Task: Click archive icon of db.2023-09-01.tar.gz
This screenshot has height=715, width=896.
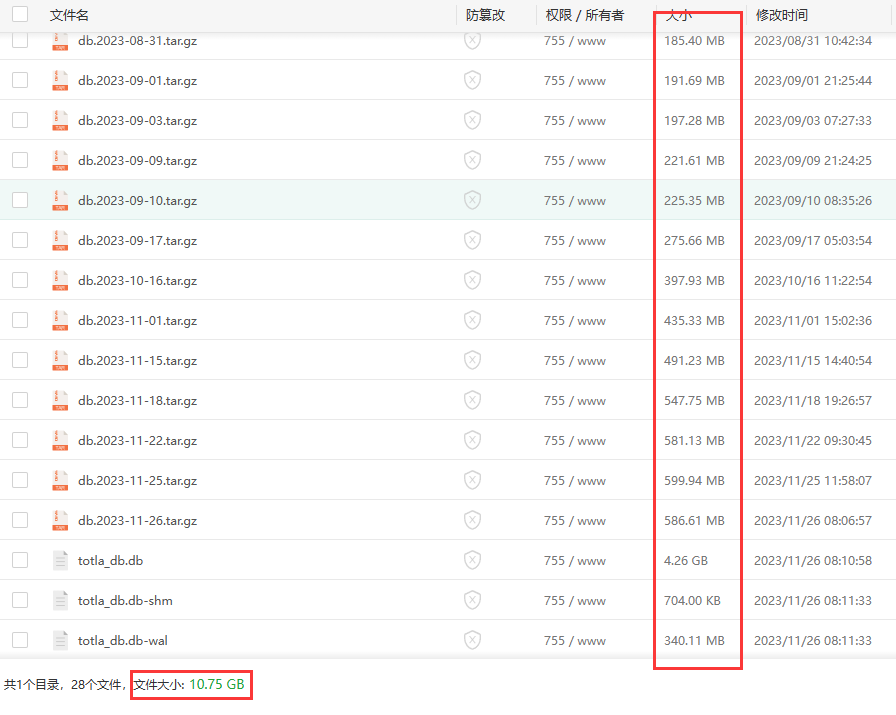Action: click(x=60, y=80)
